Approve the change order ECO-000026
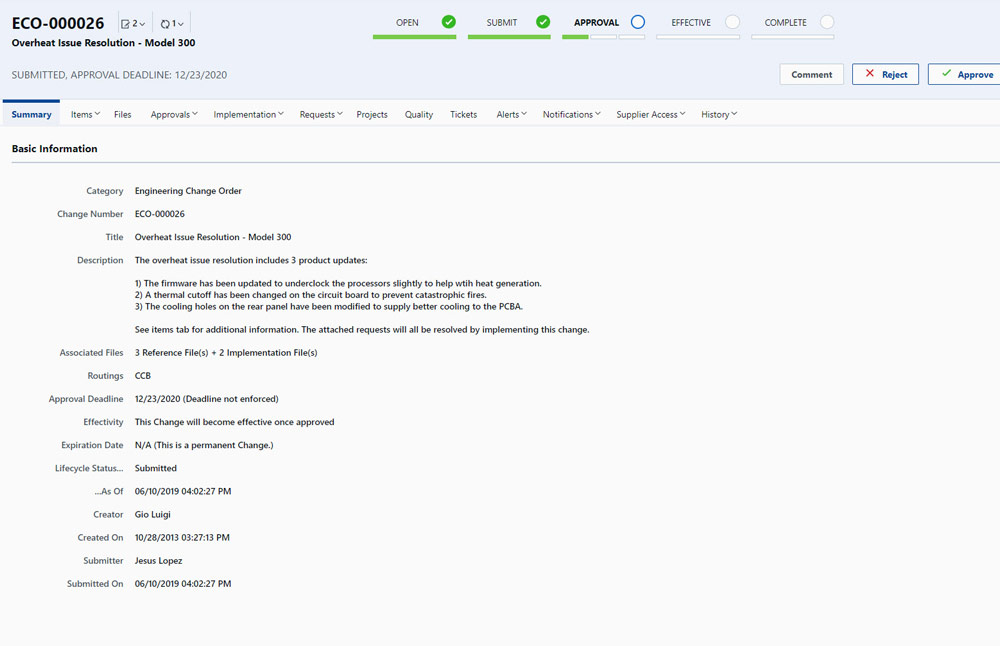This screenshot has height=646, width=1000. (x=968, y=74)
